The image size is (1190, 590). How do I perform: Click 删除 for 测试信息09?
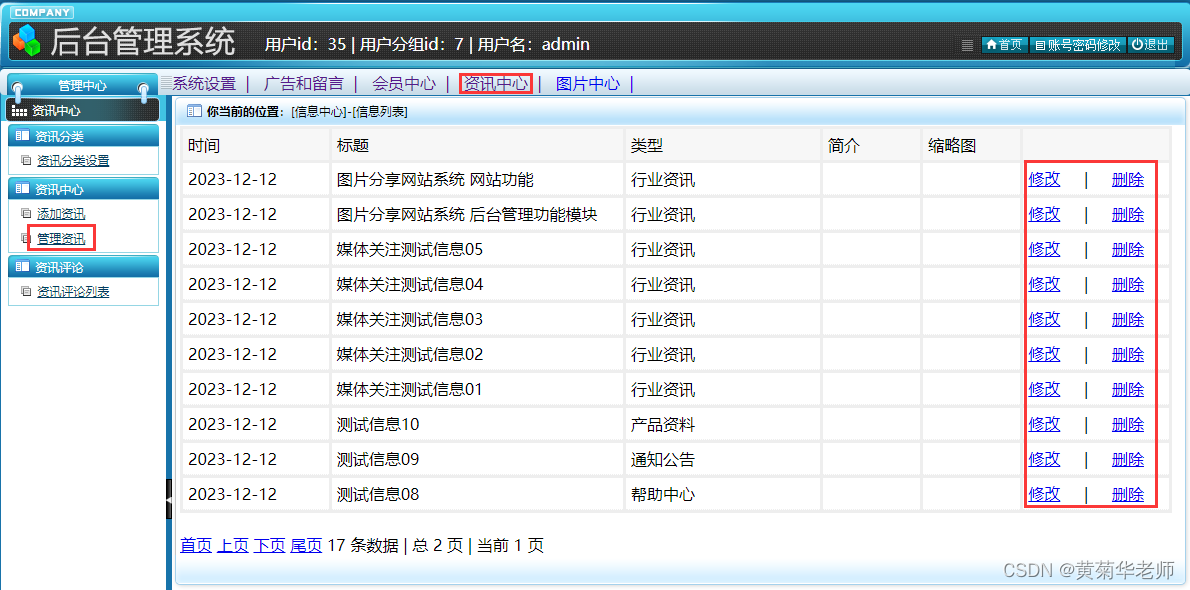(1128, 459)
